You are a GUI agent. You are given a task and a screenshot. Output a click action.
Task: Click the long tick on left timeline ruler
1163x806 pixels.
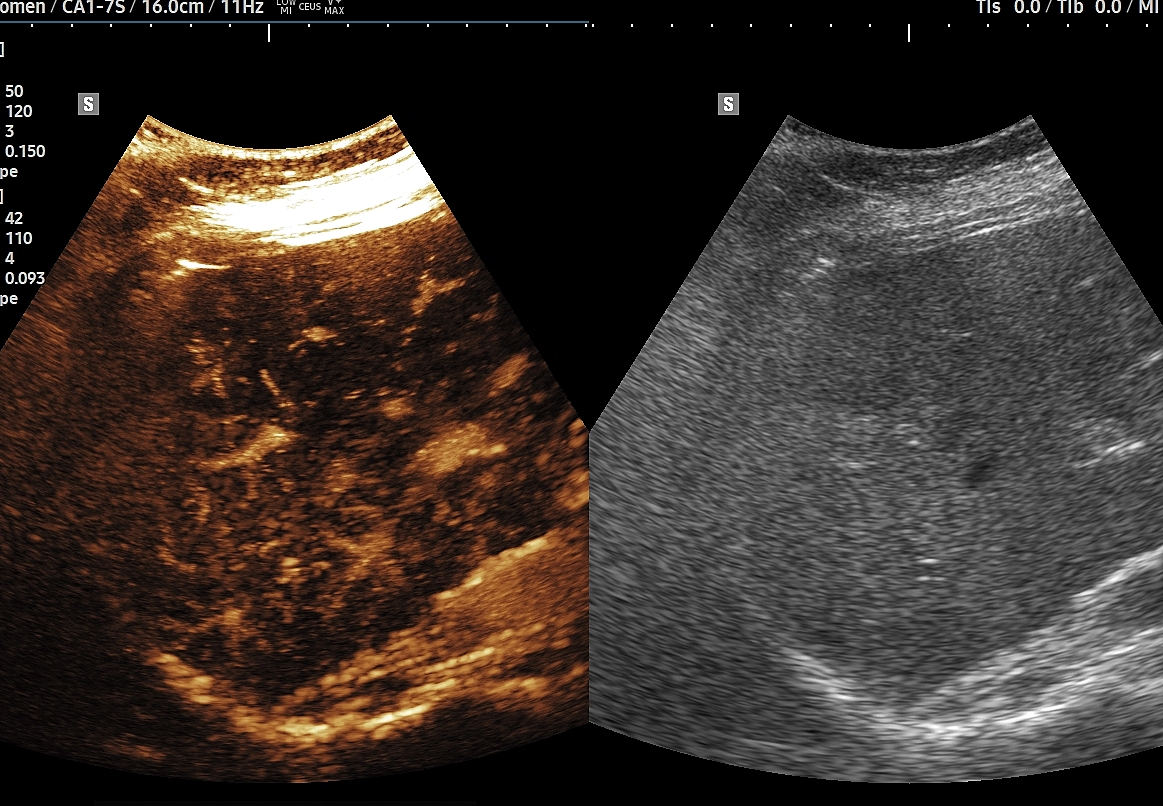tap(268, 33)
